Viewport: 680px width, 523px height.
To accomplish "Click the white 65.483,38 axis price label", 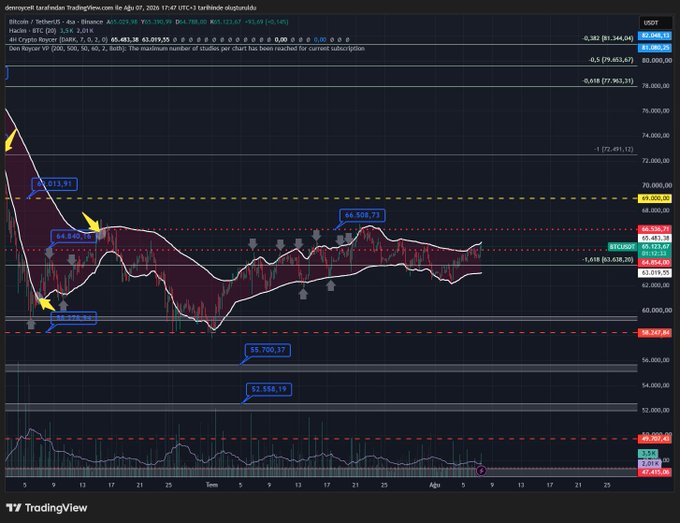I will (x=655, y=238).
